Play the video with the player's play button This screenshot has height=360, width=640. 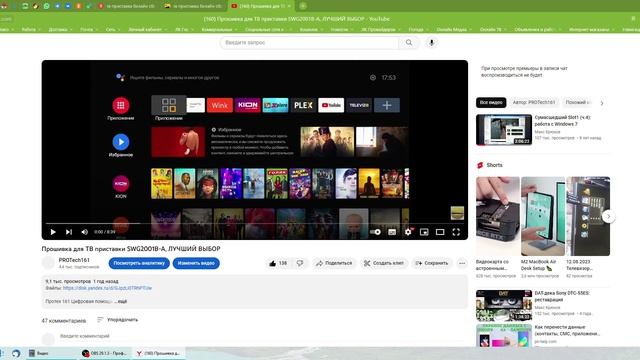[x=53, y=232]
